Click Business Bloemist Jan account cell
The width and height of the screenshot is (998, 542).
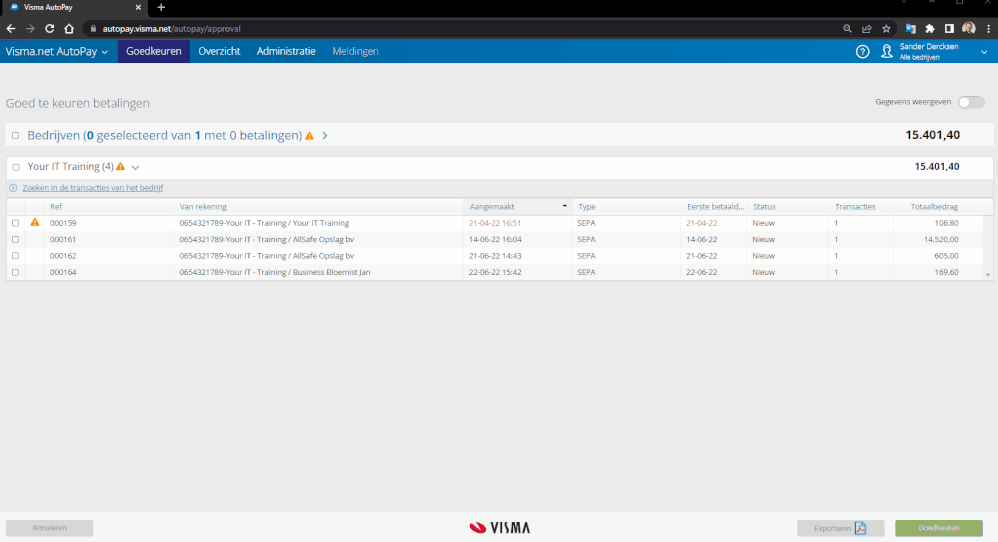(274, 272)
